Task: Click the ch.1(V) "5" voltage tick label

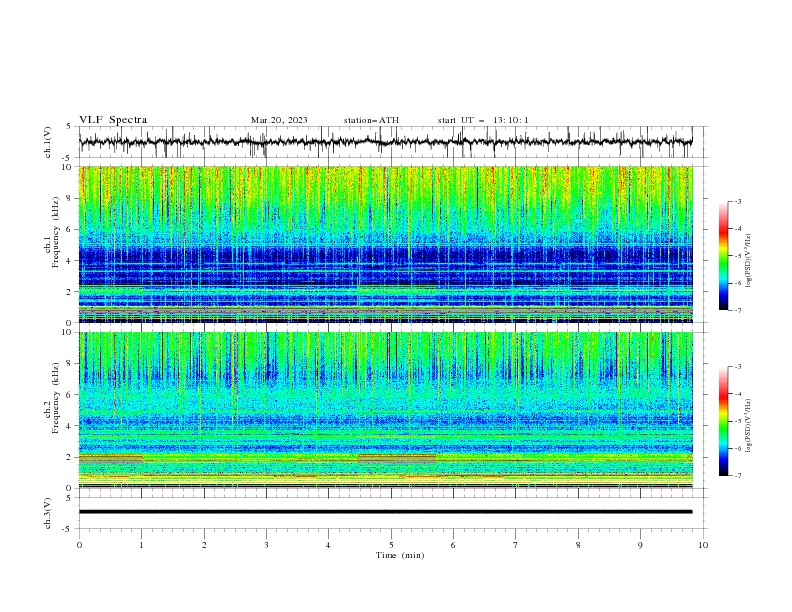Action: coord(69,126)
